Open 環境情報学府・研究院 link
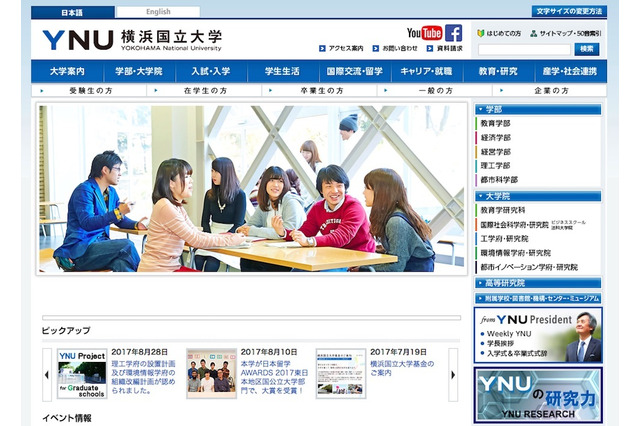This screenshot has height=426, width=640. (516, 253)
